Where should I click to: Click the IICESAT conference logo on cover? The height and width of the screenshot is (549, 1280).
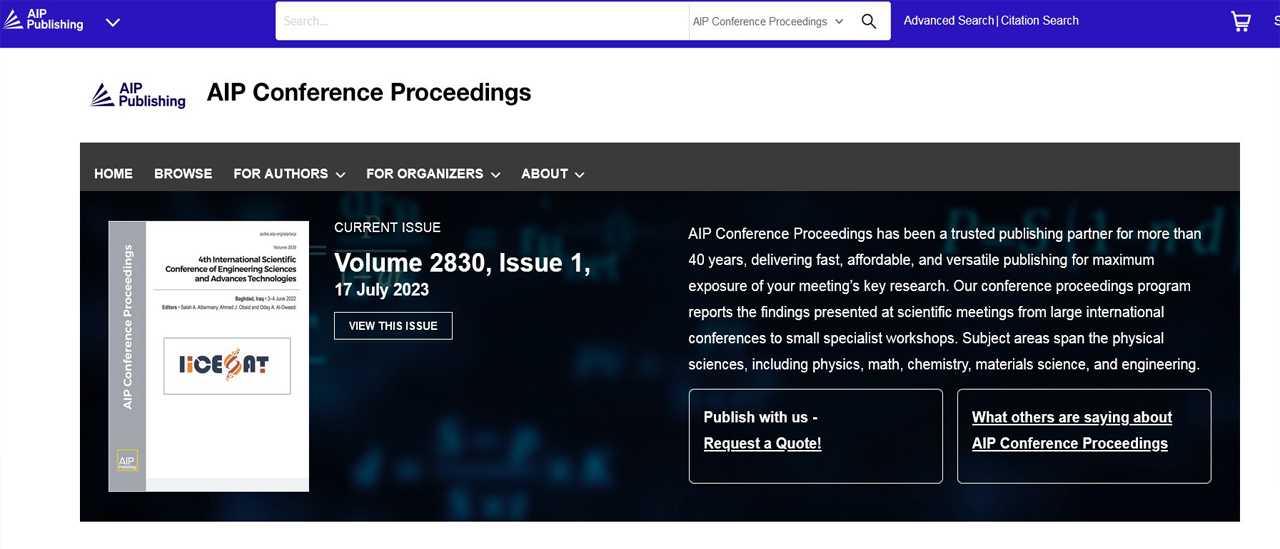pyautogui.click(x=227, y=365)
